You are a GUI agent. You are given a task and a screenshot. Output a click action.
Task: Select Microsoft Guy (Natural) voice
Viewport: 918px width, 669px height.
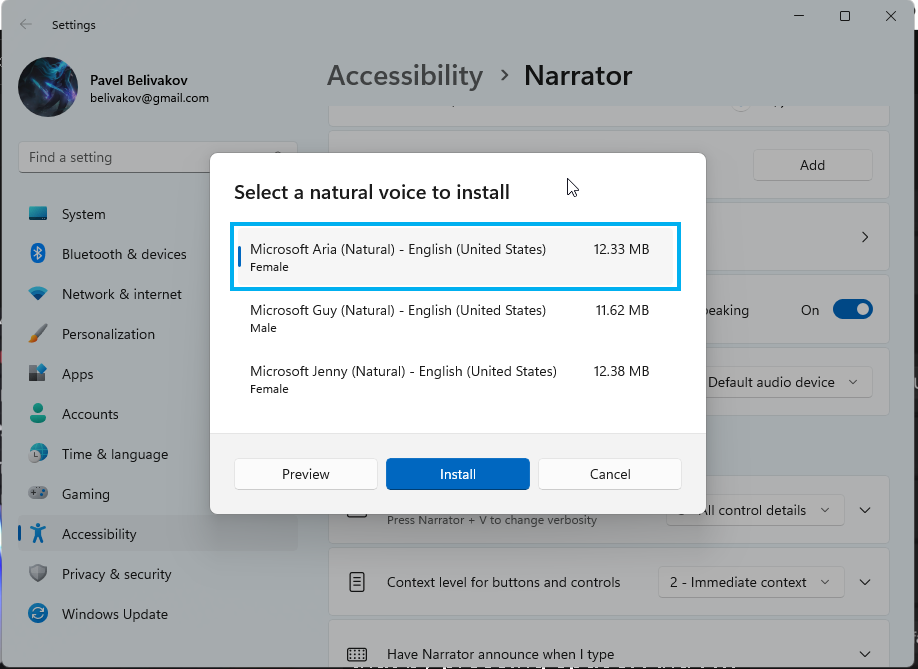pyautogui.click(x=455, y=318)
